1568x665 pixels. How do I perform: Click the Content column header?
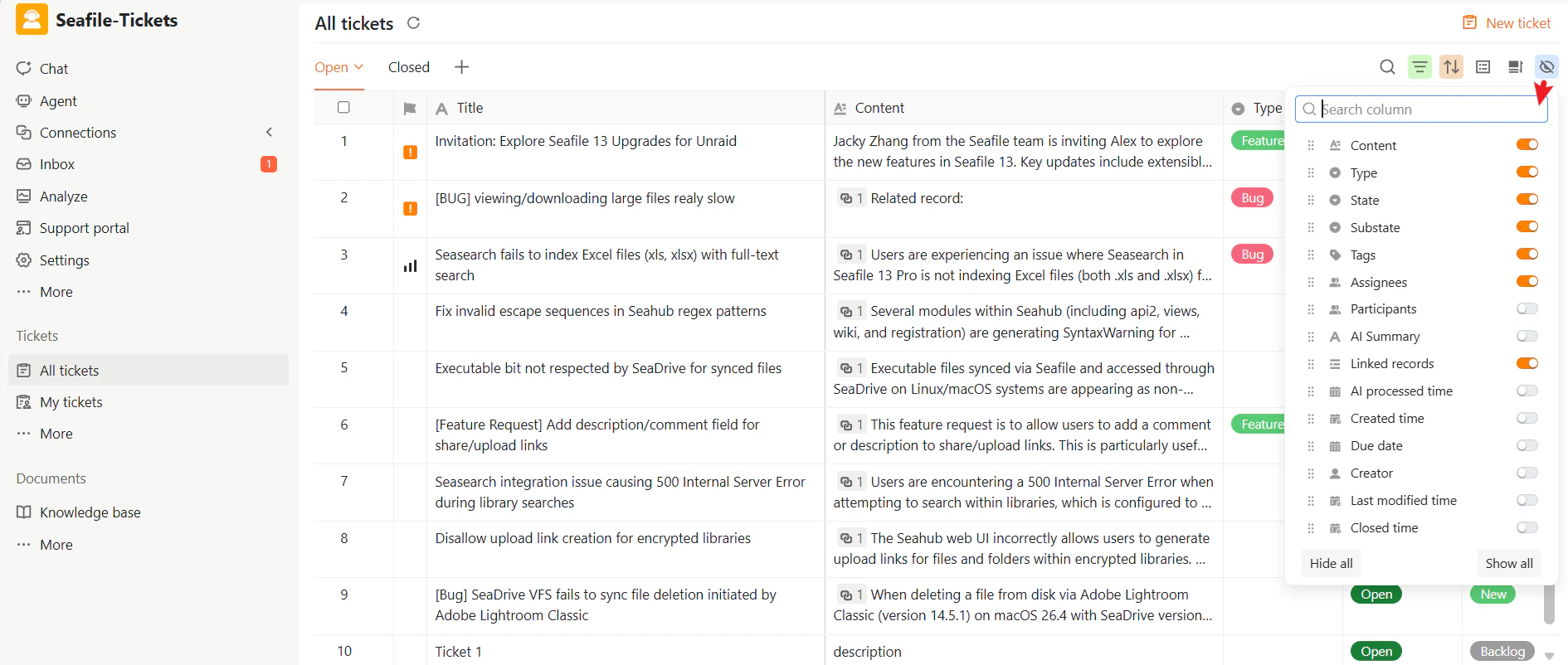pos(1024,108)
